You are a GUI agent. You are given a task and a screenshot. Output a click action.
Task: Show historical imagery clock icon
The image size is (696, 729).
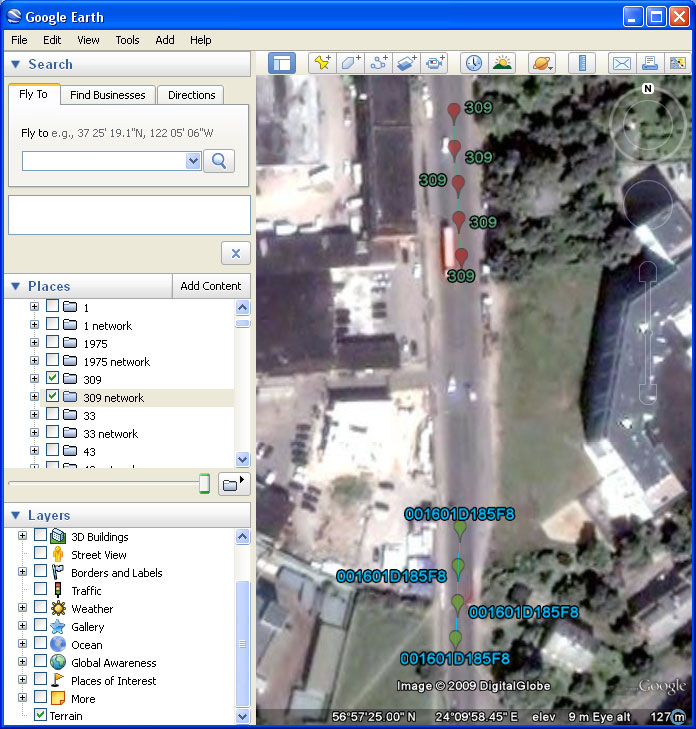point(474,63)
